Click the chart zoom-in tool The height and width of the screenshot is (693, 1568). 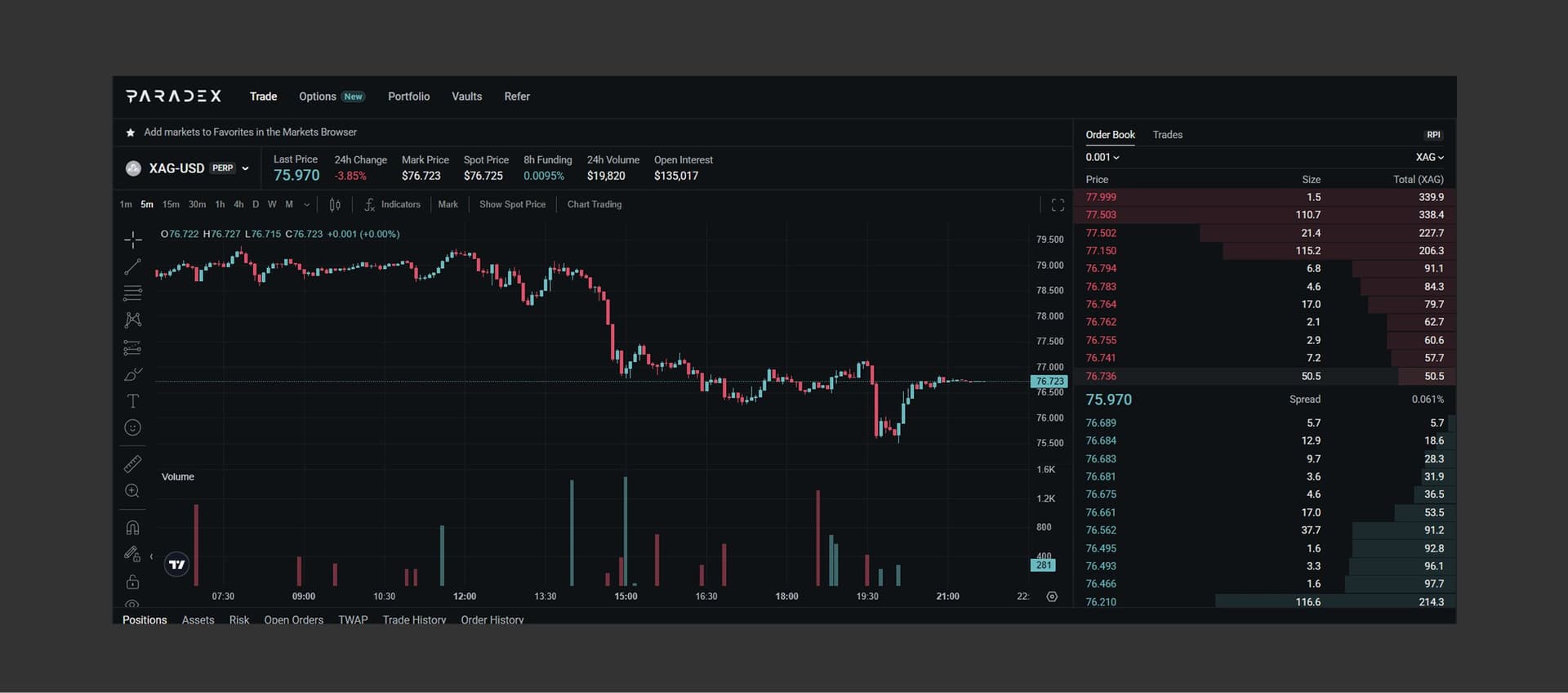click(x=132, y=491)
